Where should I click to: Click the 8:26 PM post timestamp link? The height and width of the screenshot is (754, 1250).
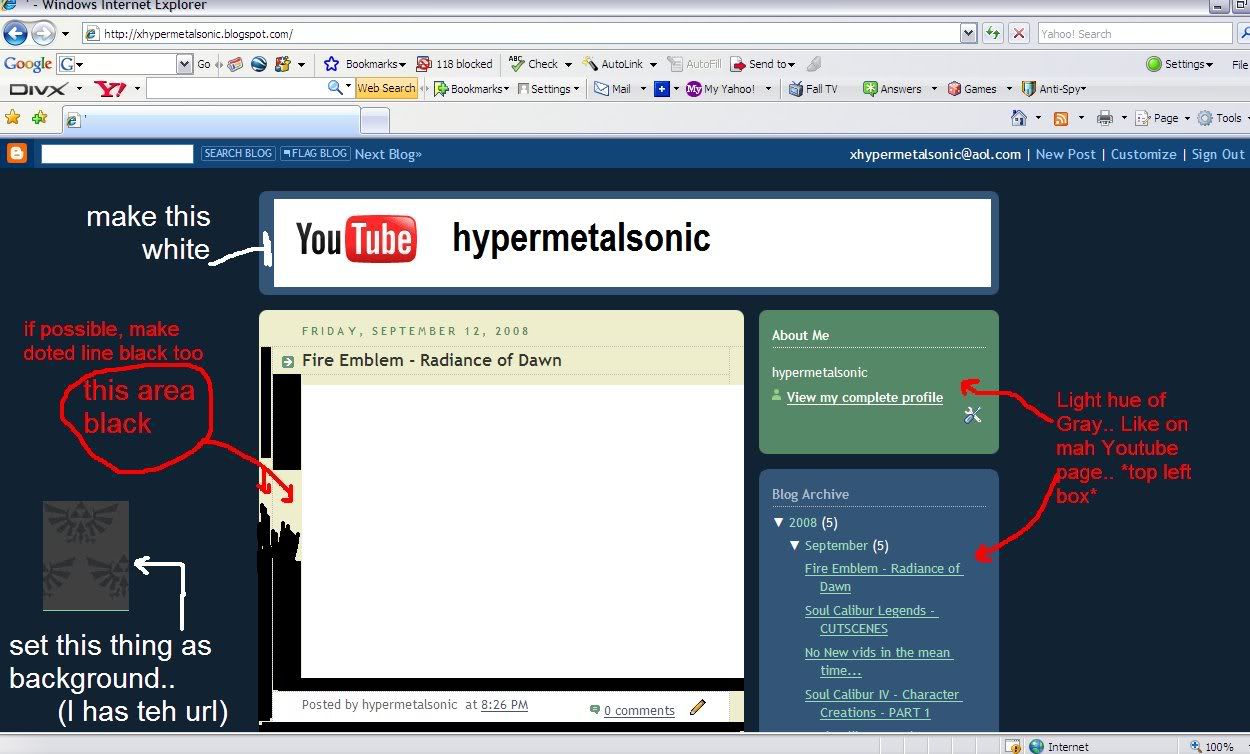[504, 705]
